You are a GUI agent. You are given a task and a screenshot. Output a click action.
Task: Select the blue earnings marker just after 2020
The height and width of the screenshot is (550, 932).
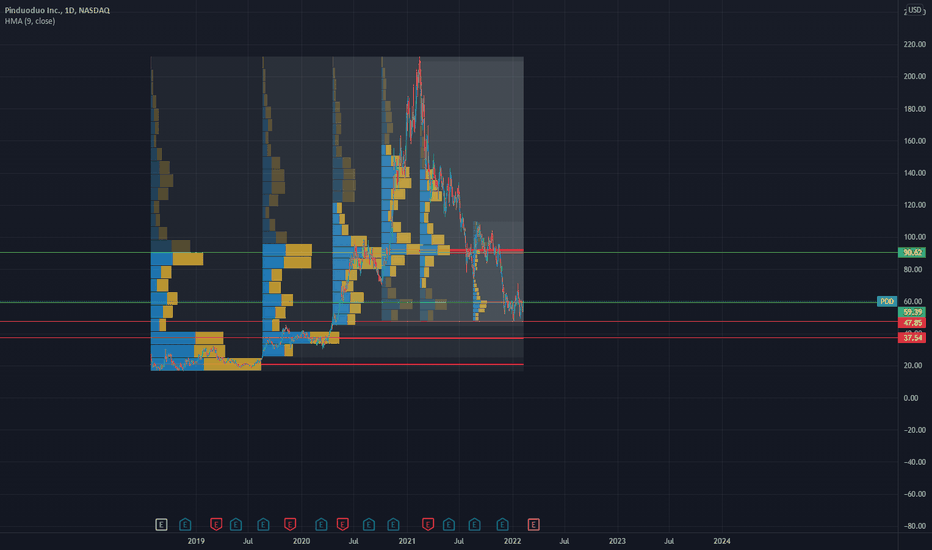321,524
